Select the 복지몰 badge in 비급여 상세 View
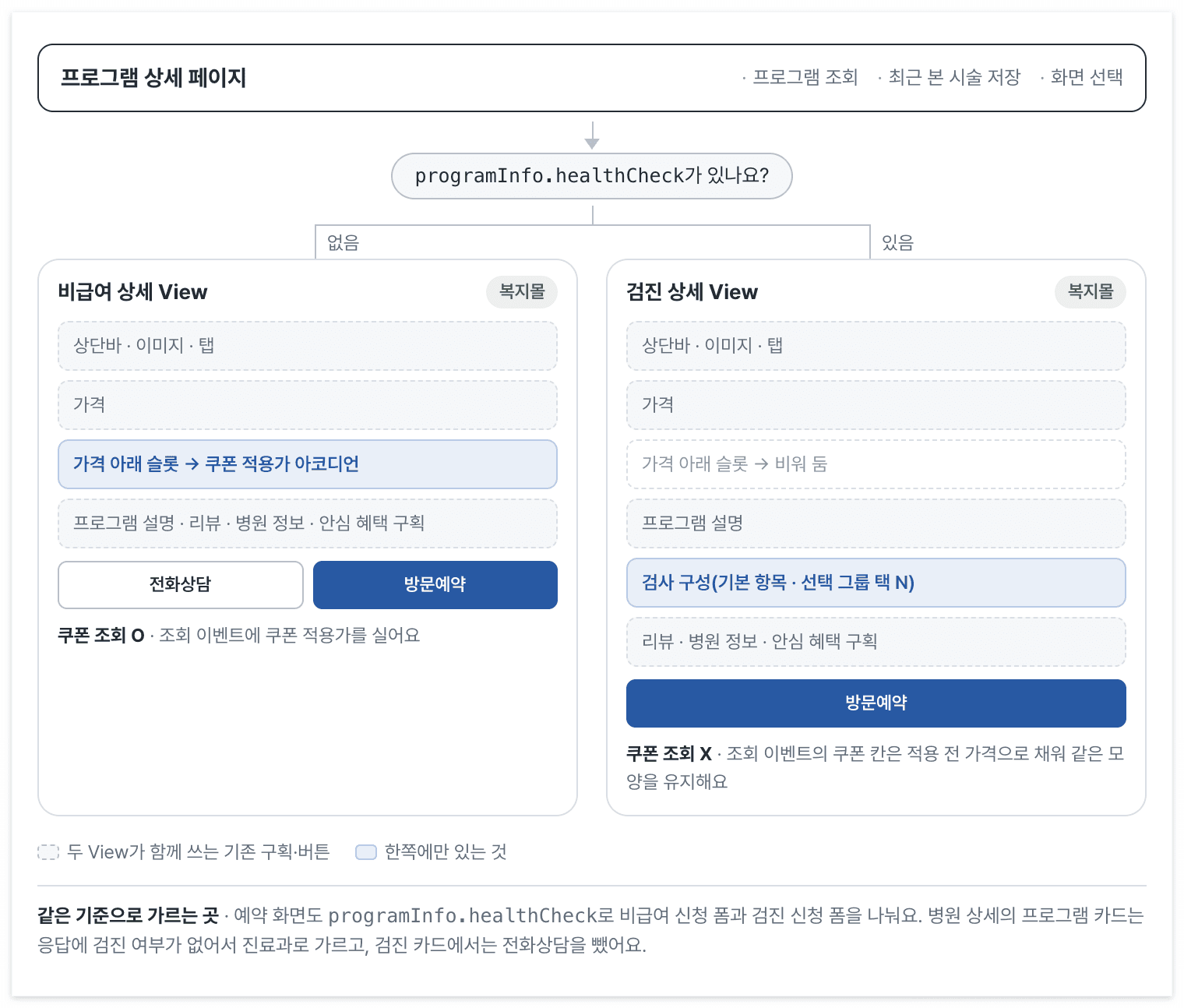The height and width of the screenshot is (1008, 1184). [522, 291]
